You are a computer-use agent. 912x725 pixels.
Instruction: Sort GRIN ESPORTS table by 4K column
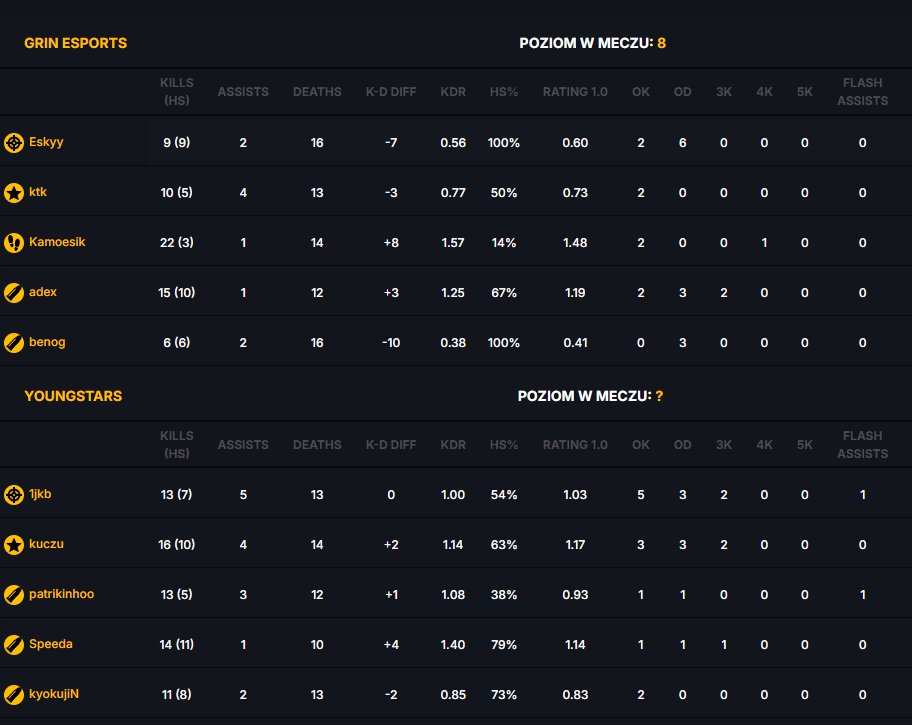765,92
